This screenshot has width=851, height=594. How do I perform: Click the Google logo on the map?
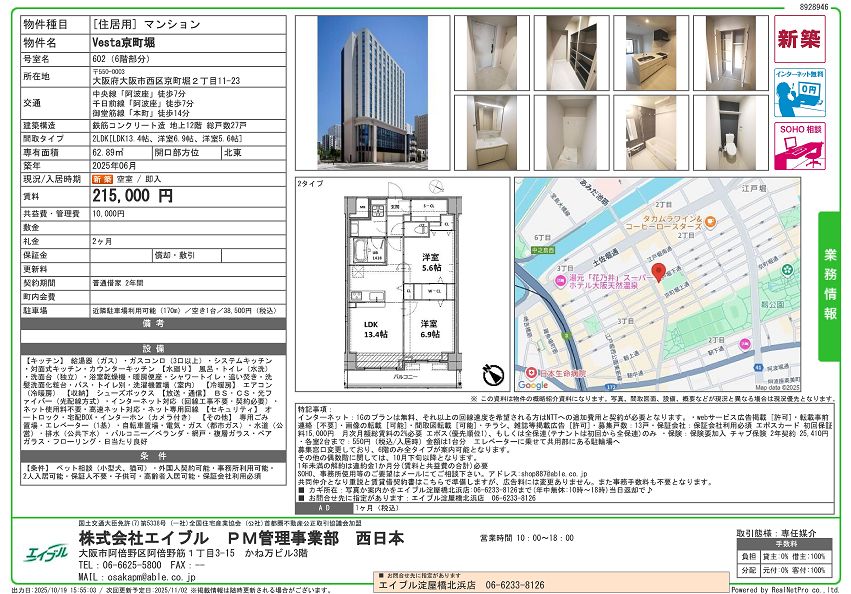pos(533,384)
